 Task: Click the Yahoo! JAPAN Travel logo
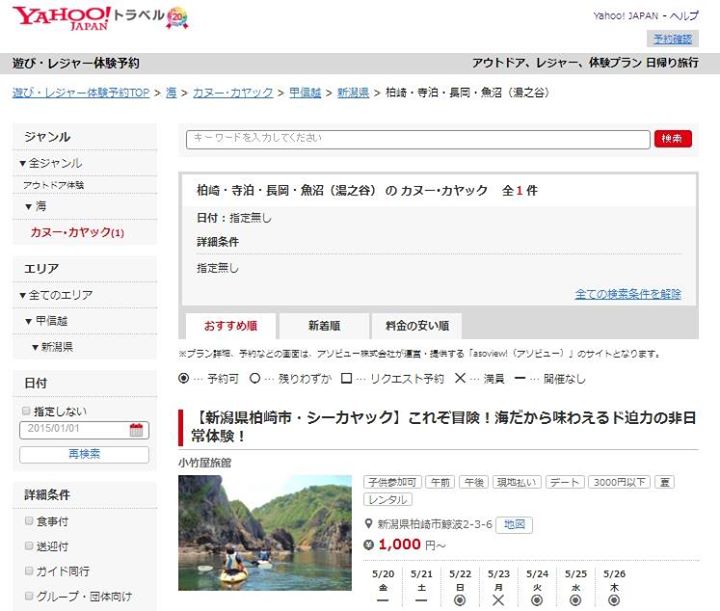pyautogui.click(x=88, y=18)
